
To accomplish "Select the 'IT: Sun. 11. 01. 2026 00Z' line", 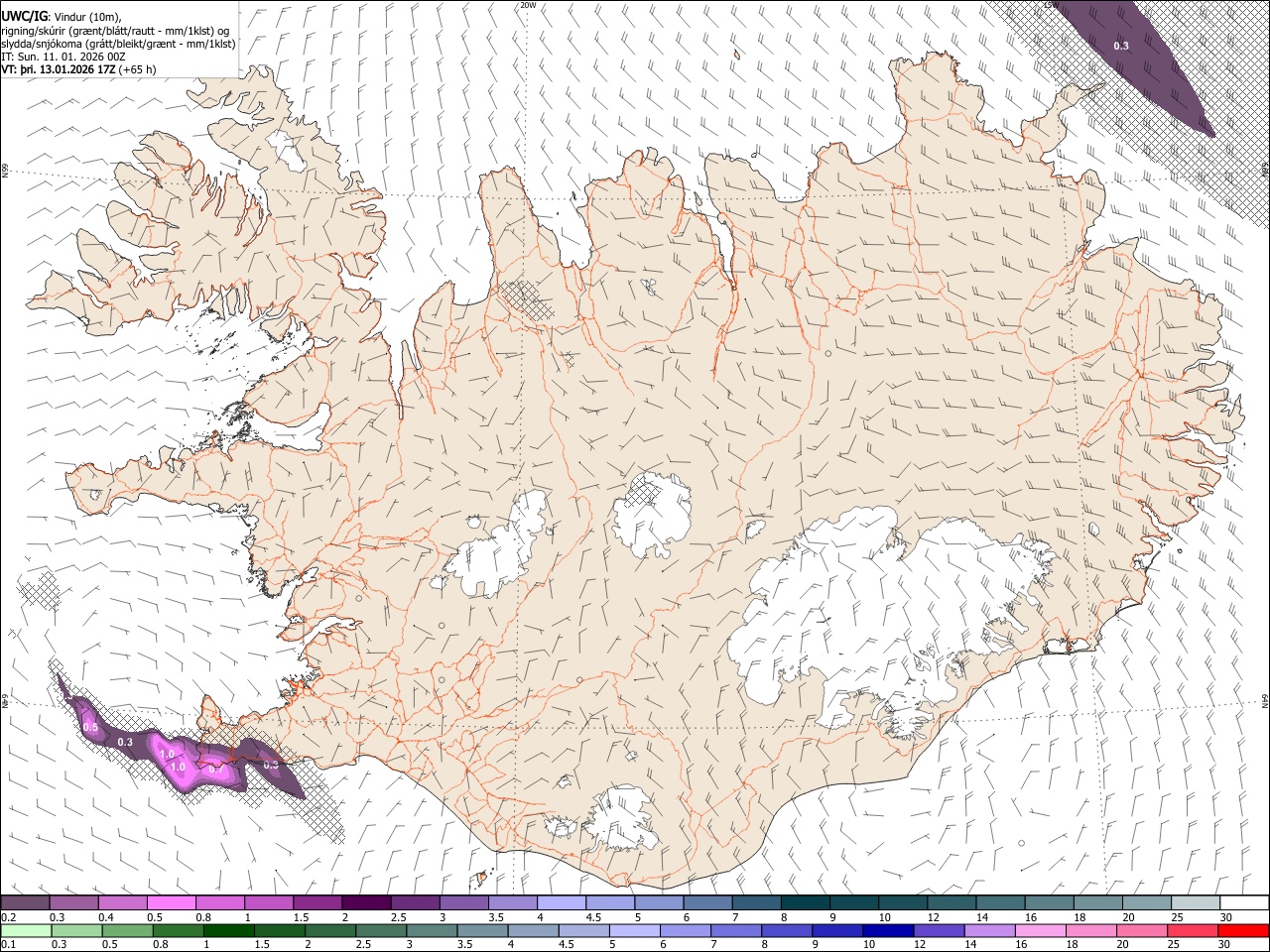I will tap(63, 58).
